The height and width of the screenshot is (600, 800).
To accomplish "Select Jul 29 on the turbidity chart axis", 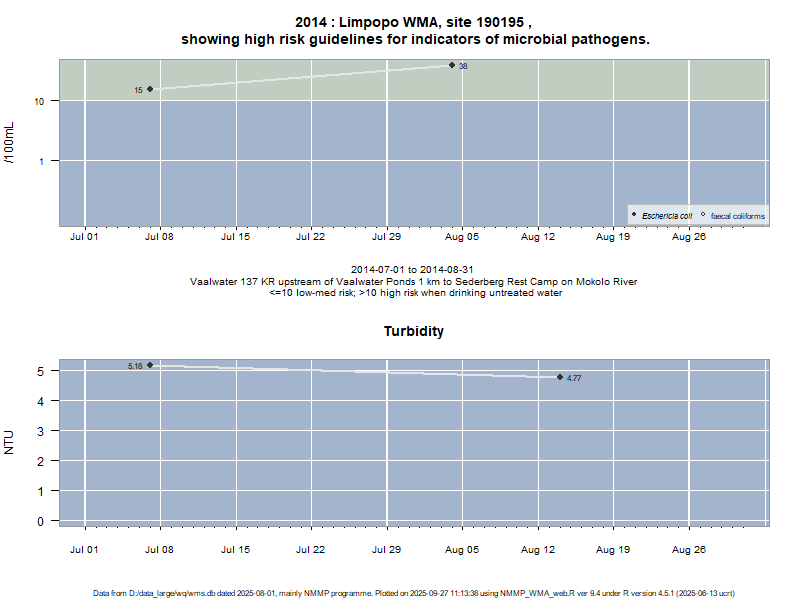I will [x=386, y=549].
